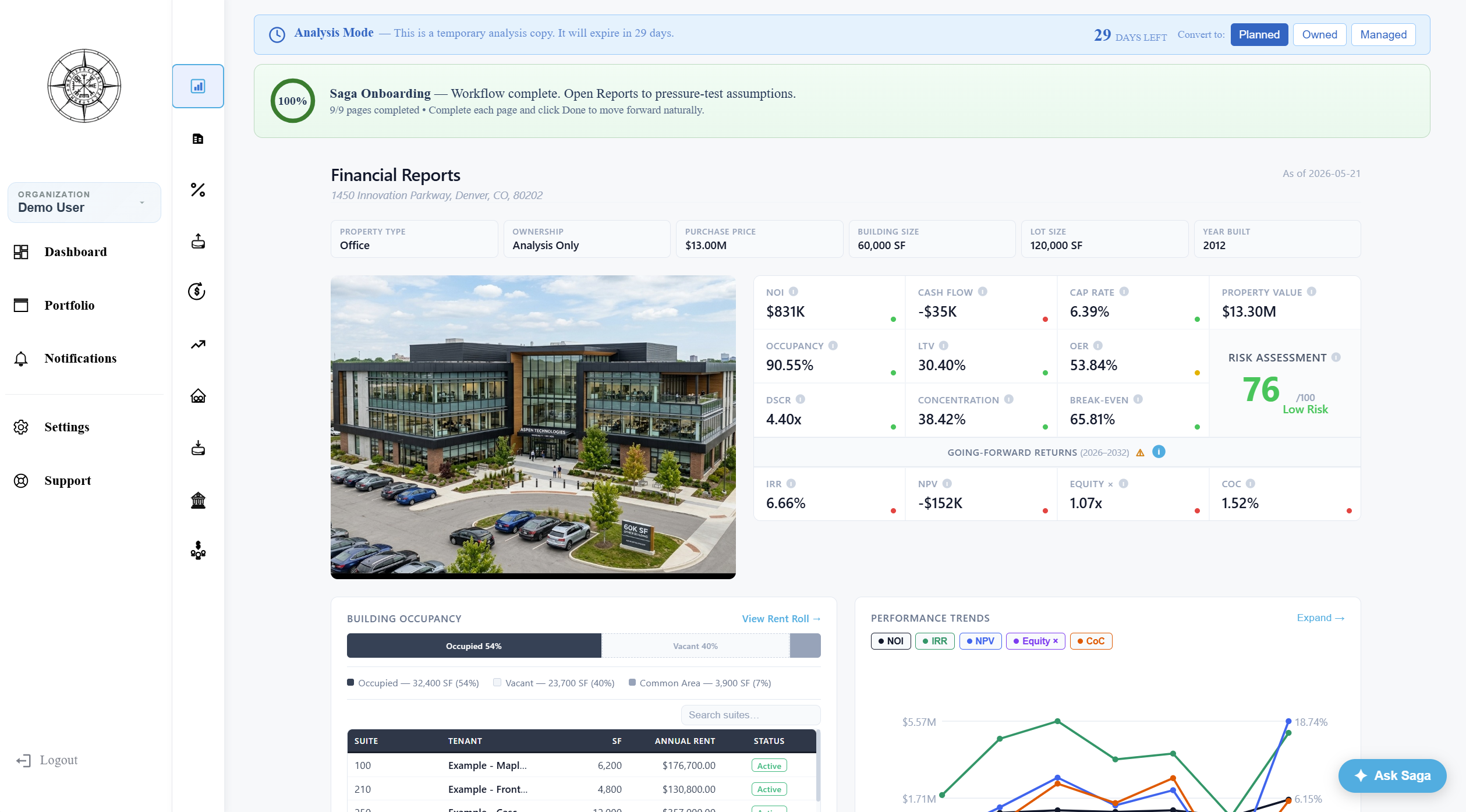
Task: Open the dollar cycle icon in the sidebar
Action: point(197,291)
